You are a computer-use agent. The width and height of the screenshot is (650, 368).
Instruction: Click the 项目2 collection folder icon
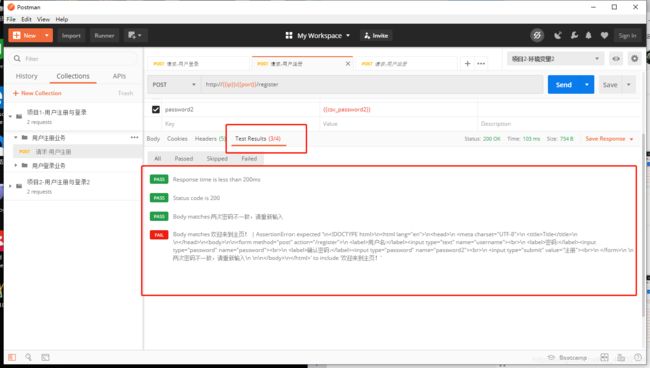click(19, 186)
